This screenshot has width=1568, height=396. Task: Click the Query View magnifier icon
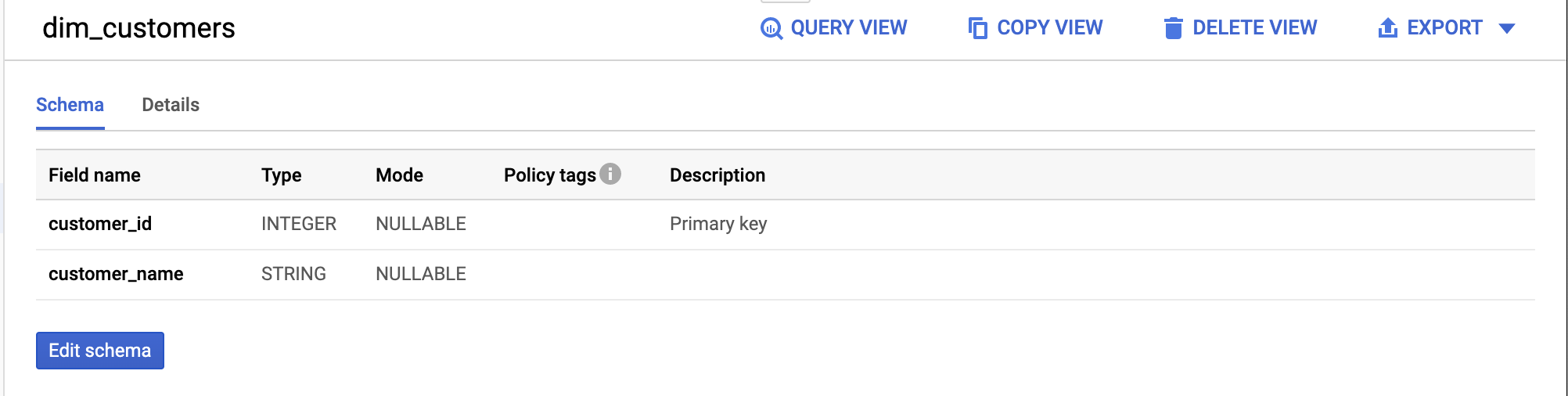(771, 28)
